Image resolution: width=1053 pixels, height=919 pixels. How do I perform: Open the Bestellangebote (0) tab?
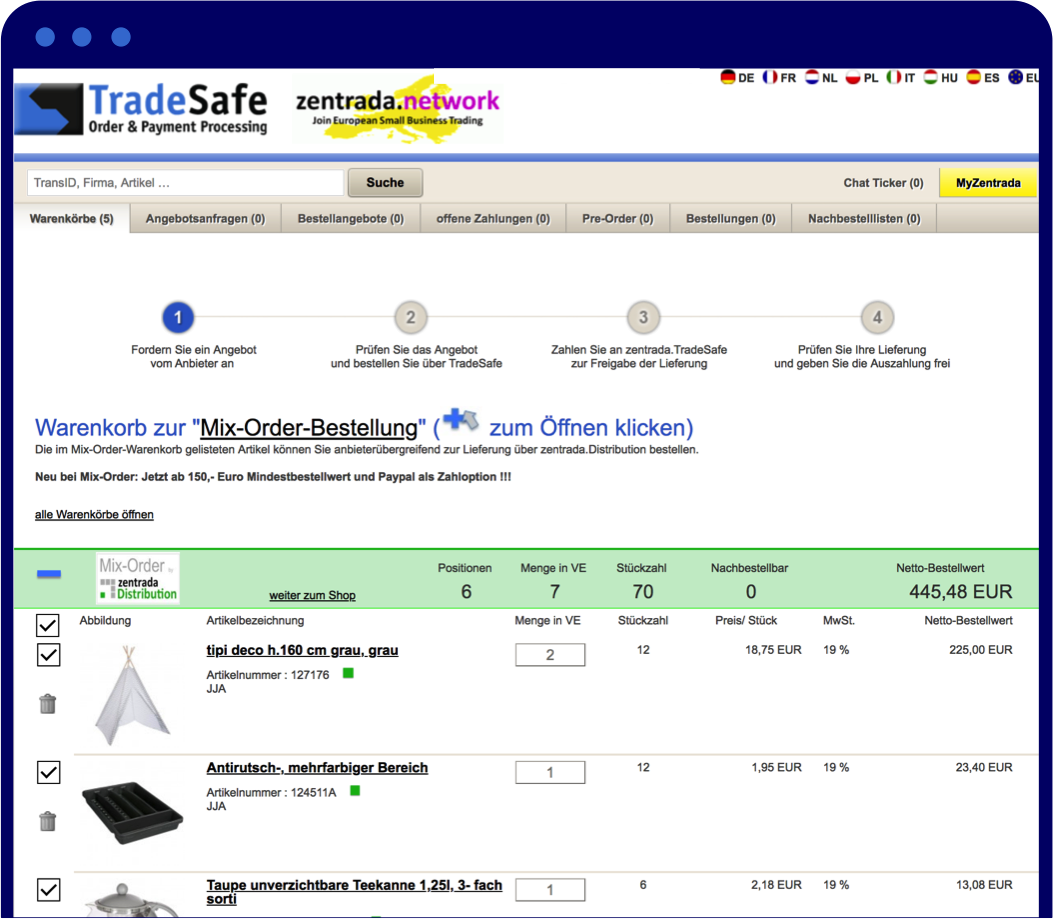coord(351,218)
